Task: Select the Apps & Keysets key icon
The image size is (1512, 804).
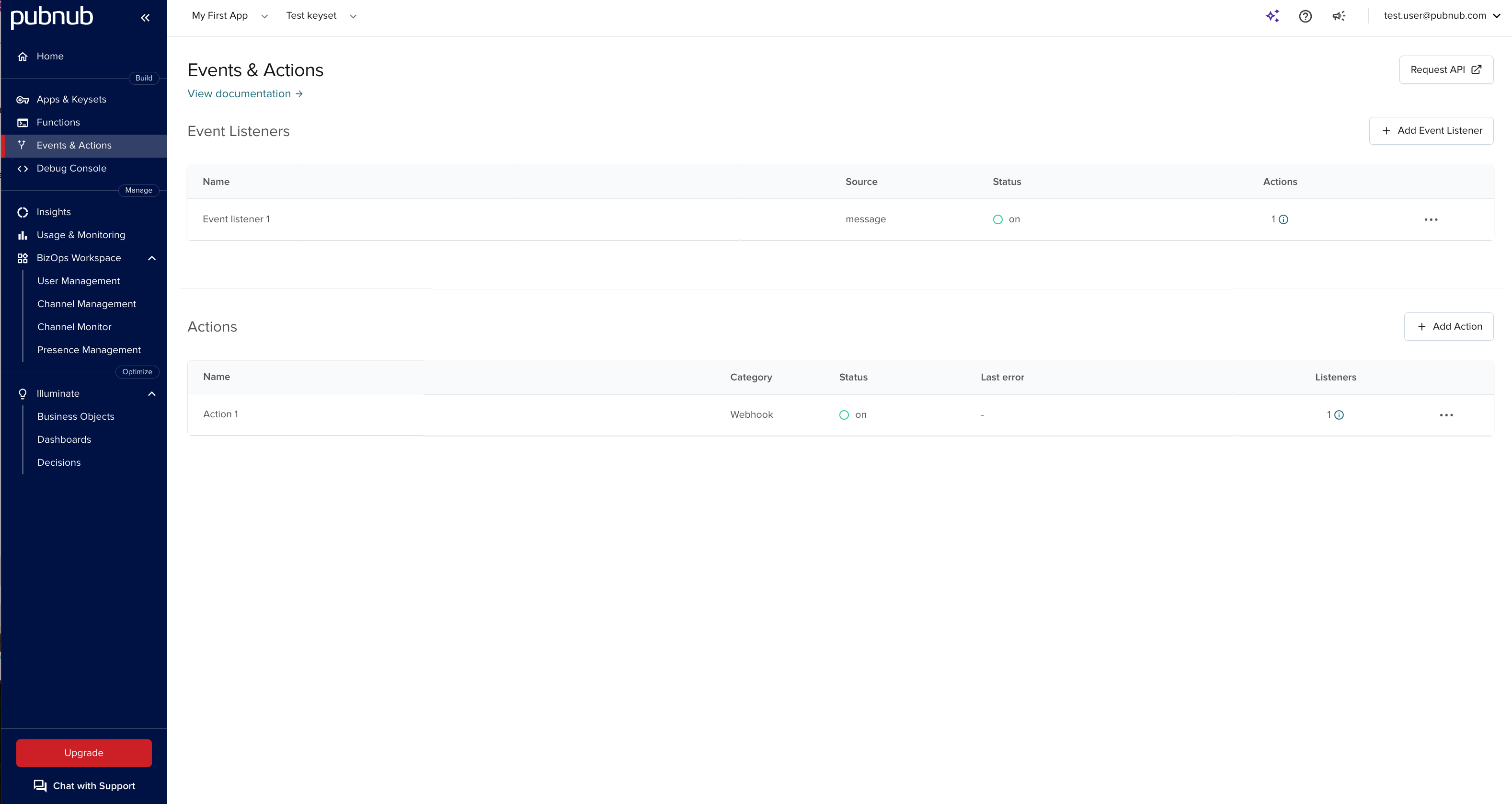Action: (23, 99)
